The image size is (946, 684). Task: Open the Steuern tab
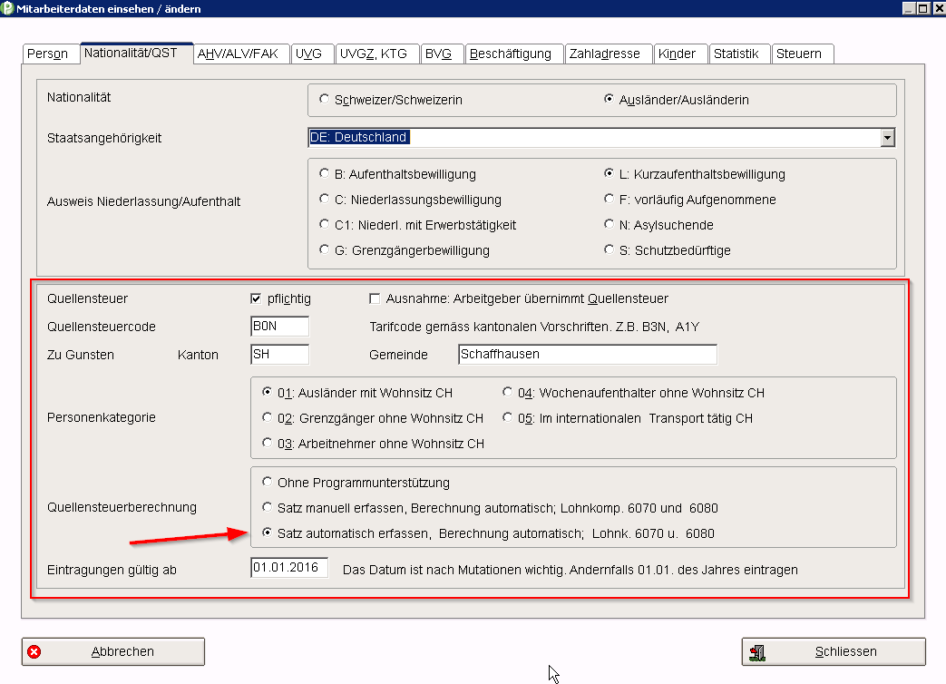pyautogui.click(x=801, y=54)
